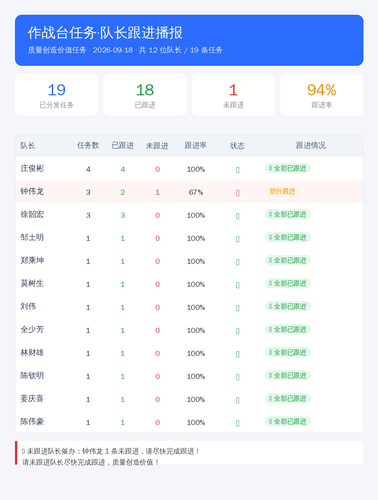This screenshot has height=500, width=378.
Task: Click the 全部已跟进 badge in 庄俊彬's row
Action: 288,168
